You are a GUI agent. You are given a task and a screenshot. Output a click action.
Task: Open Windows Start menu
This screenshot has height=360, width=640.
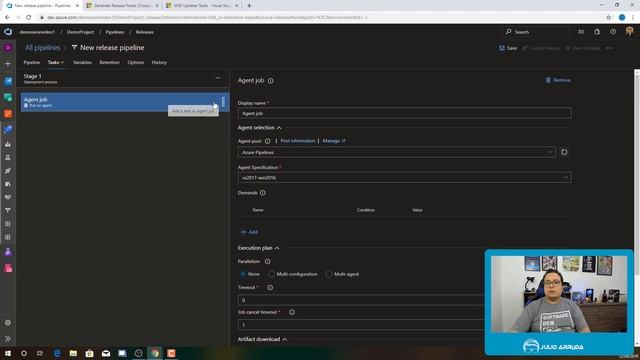pos(8,353)
